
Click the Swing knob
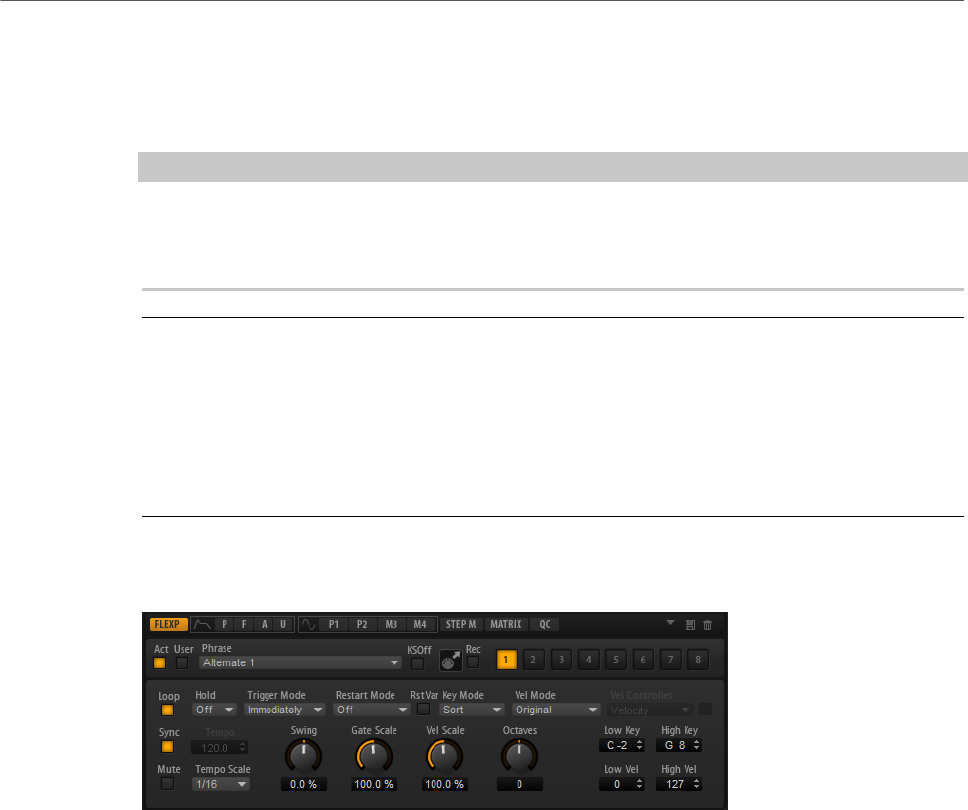tap(303, 756)
